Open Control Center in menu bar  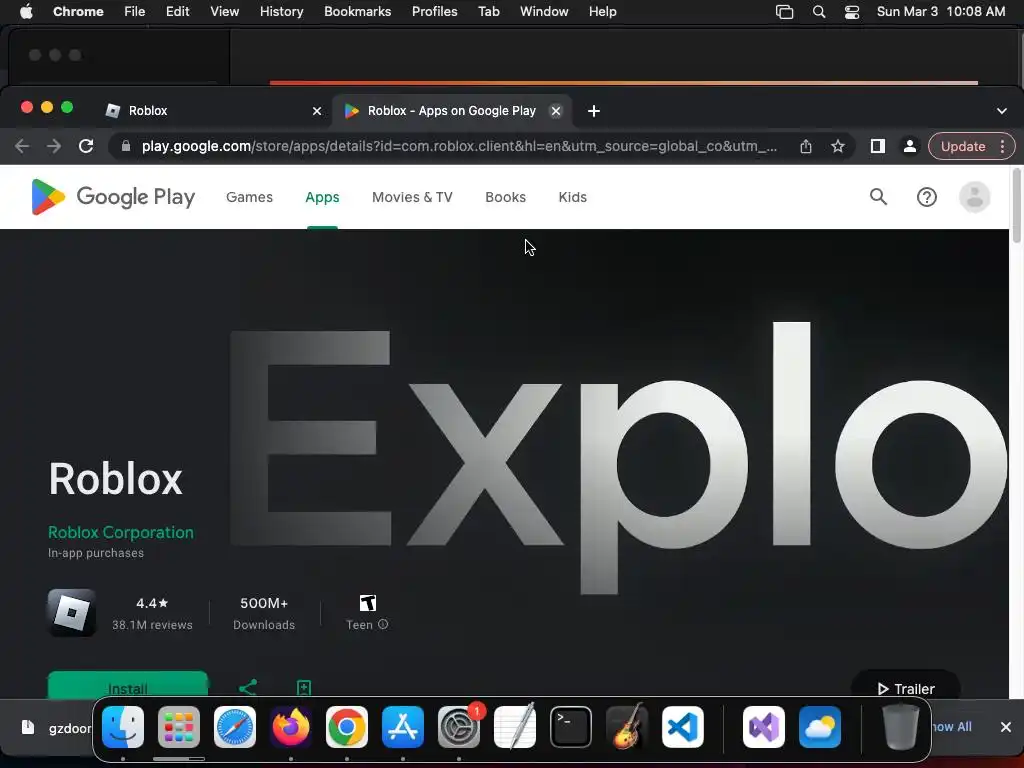coord(852,12)
